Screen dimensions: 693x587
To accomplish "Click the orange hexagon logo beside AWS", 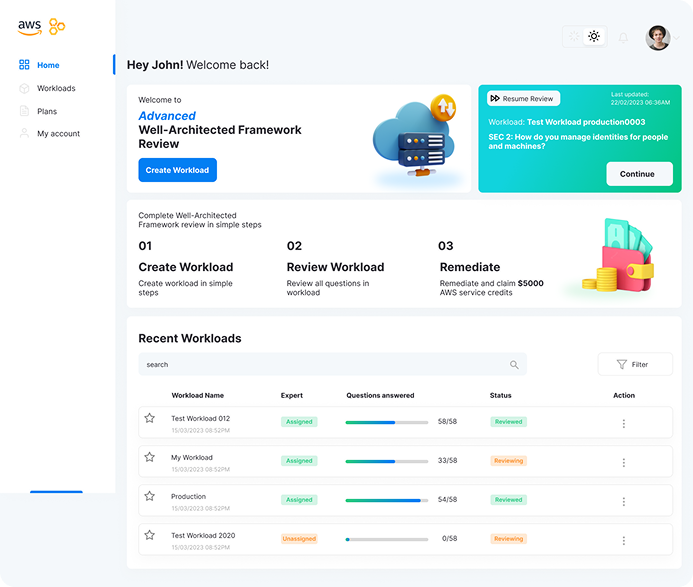I will 57,27.
